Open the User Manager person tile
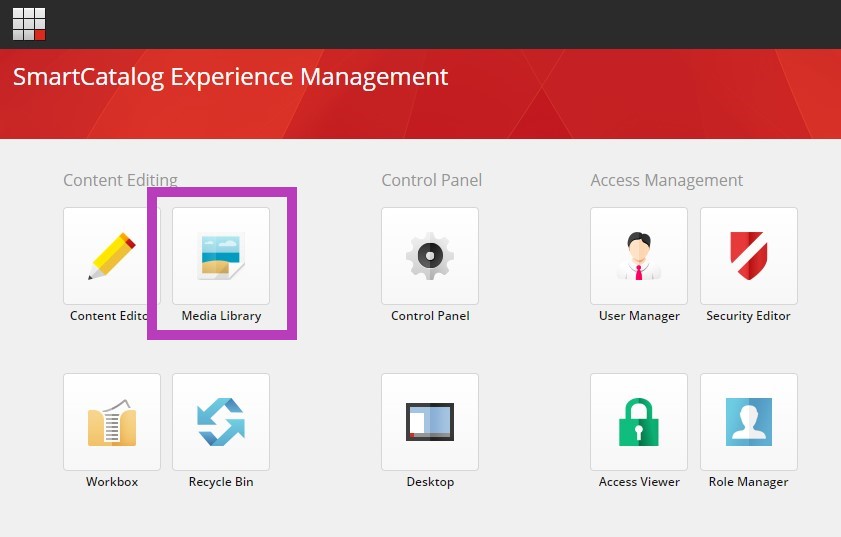 (639, 256)
